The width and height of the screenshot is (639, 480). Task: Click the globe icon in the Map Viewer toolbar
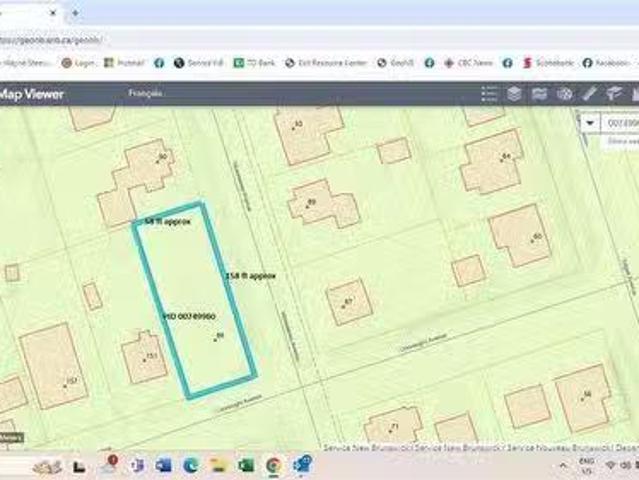pos(564,94)
